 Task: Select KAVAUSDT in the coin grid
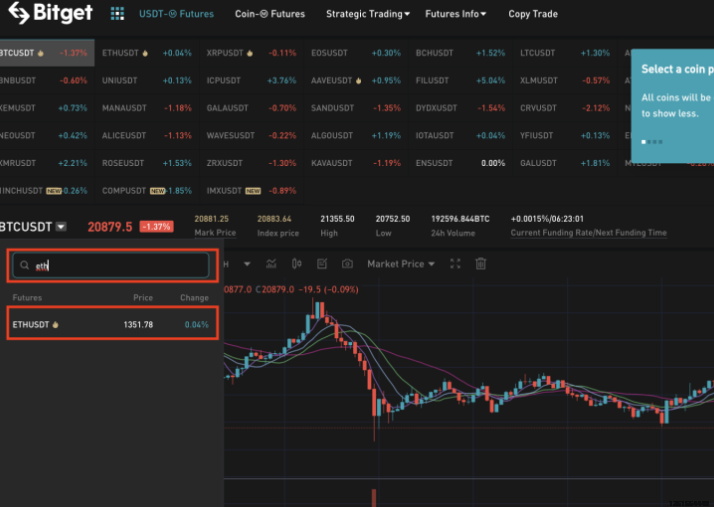[356, 163]
